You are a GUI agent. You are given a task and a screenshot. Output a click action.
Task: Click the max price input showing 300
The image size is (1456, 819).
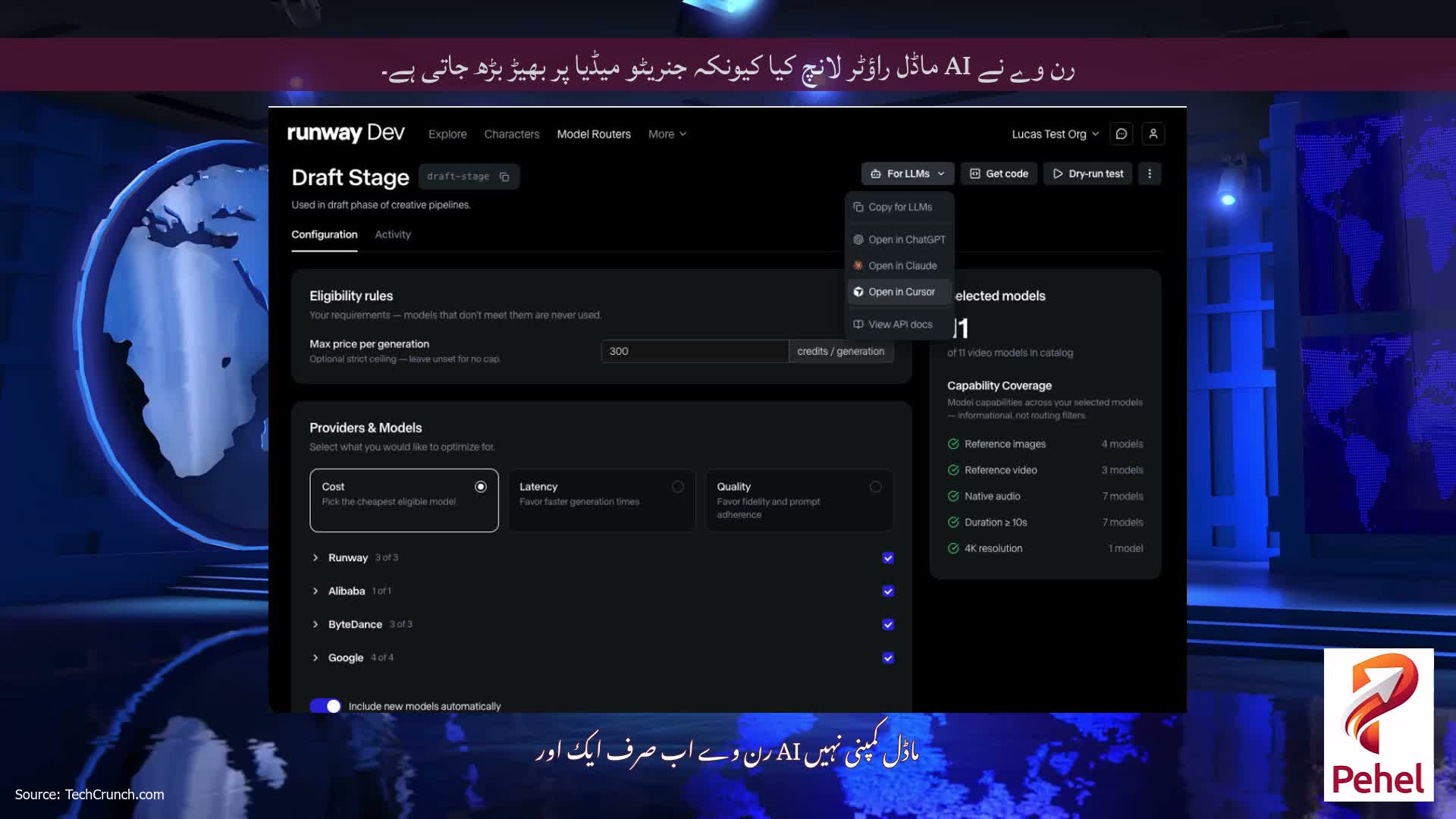point(695,351)
